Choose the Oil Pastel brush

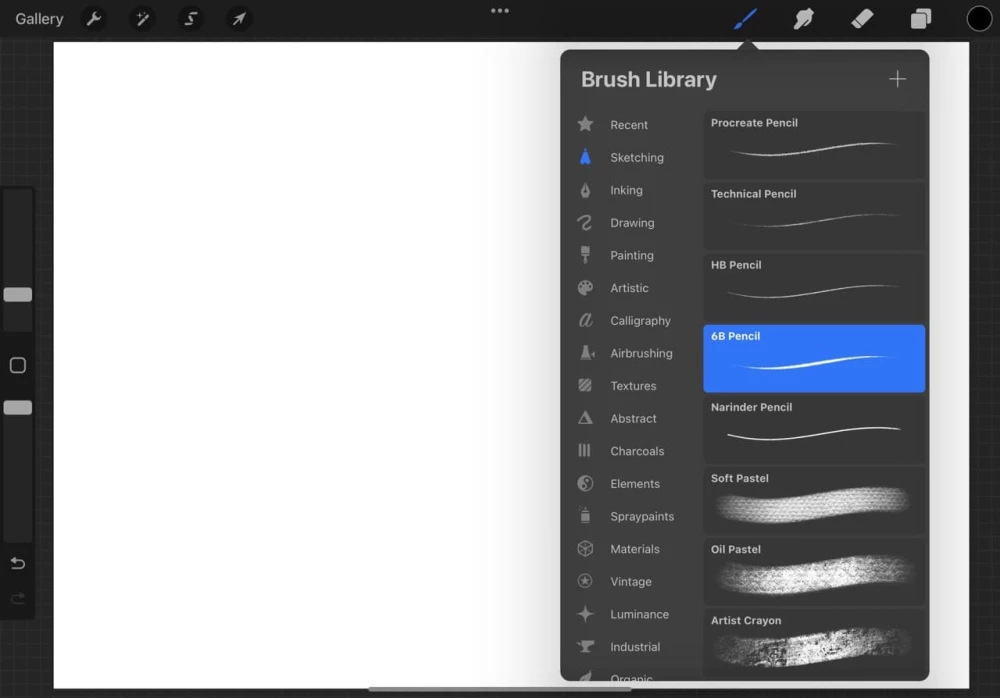(814, 572)
